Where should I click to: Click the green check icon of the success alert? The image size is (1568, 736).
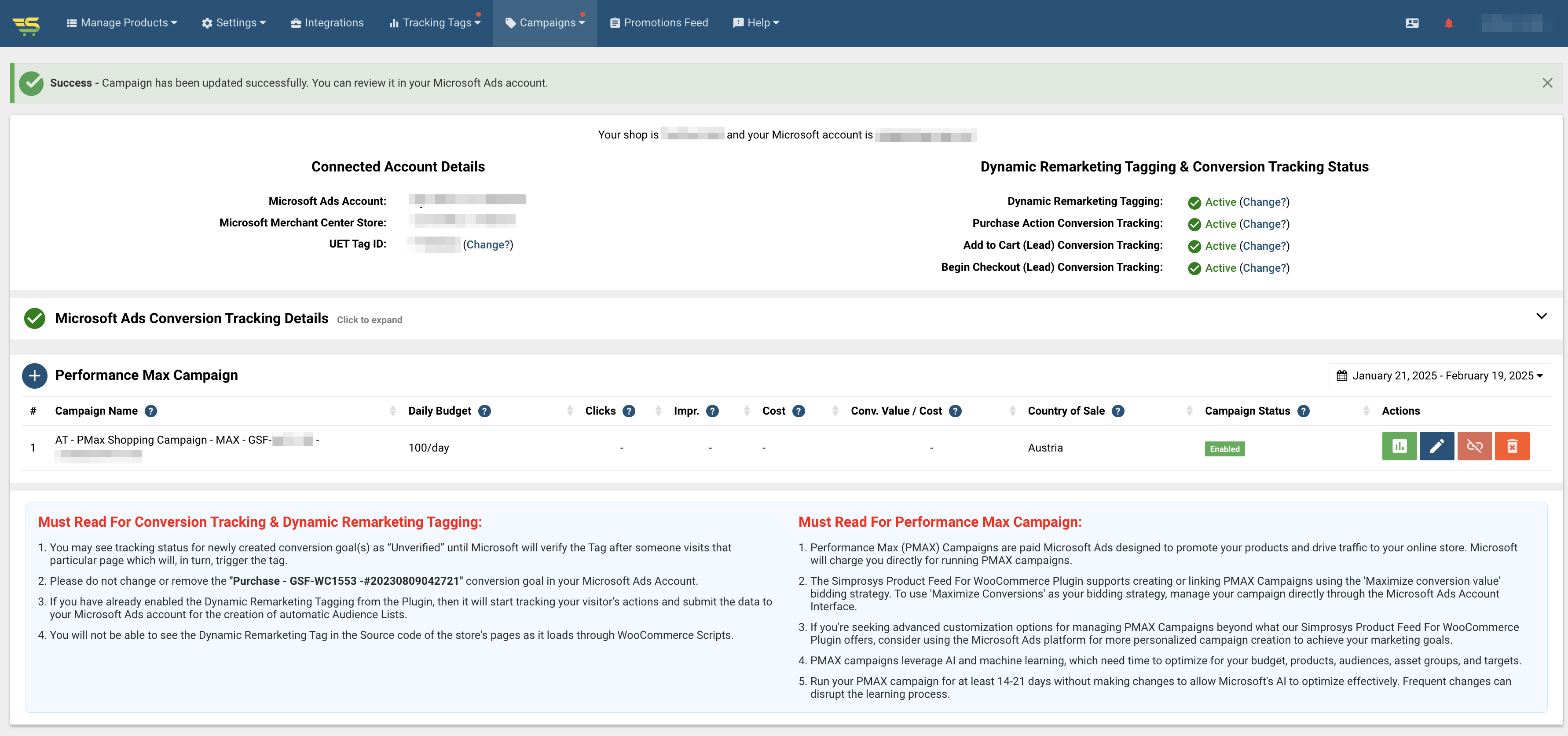tap(31, 84)
